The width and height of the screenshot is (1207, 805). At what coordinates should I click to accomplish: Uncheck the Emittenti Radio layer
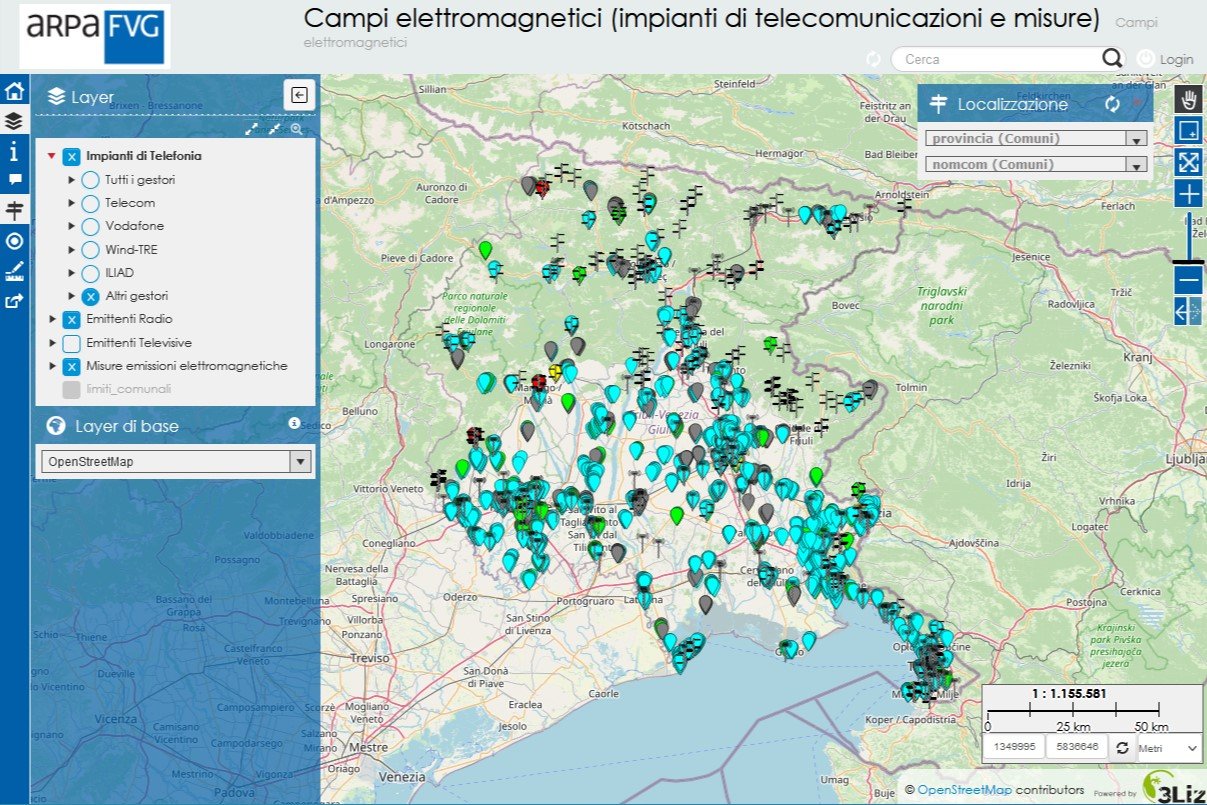tap(71, 320)
